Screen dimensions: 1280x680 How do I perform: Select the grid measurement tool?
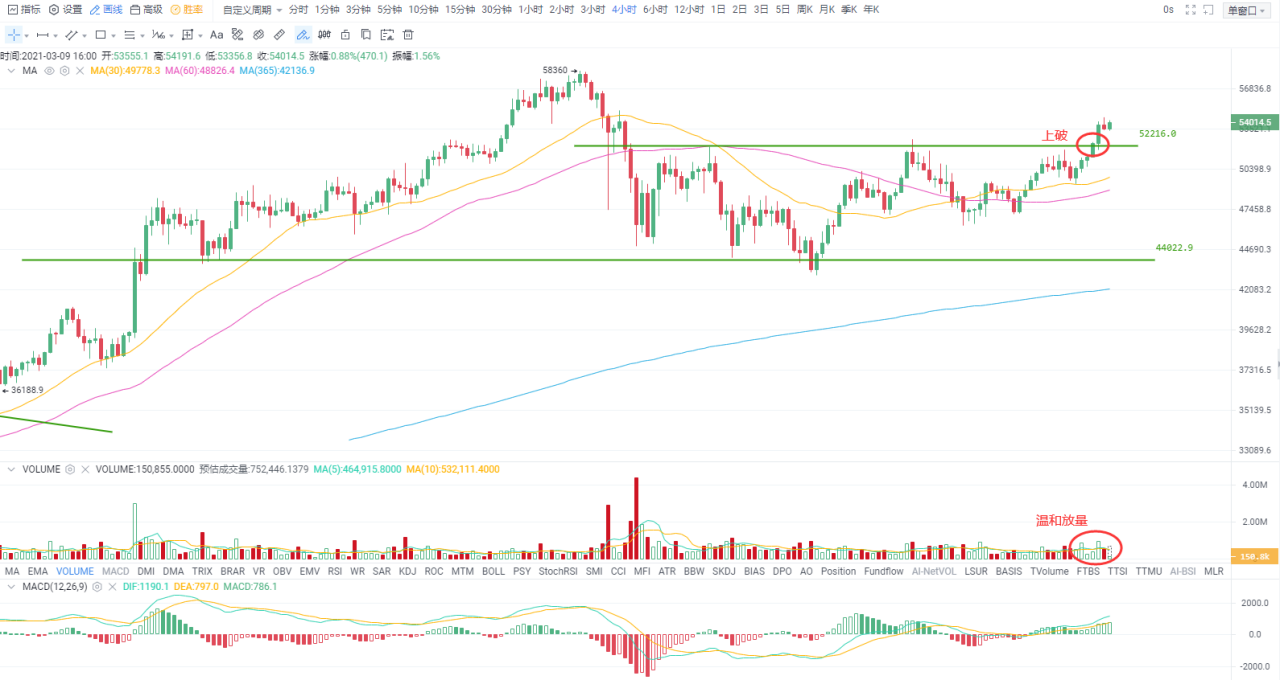[187, 35]
